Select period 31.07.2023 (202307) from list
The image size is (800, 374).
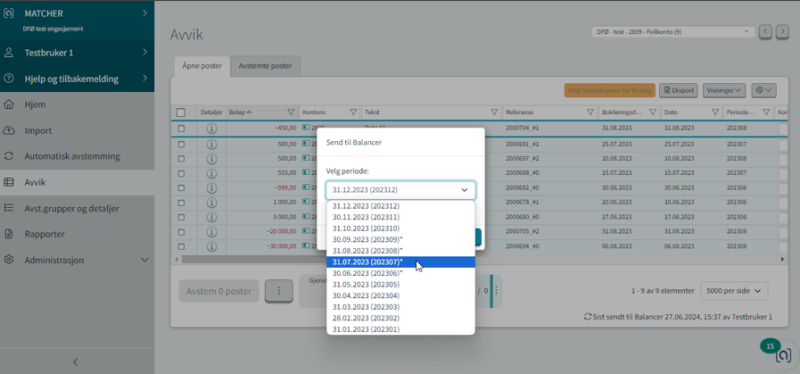401,262
